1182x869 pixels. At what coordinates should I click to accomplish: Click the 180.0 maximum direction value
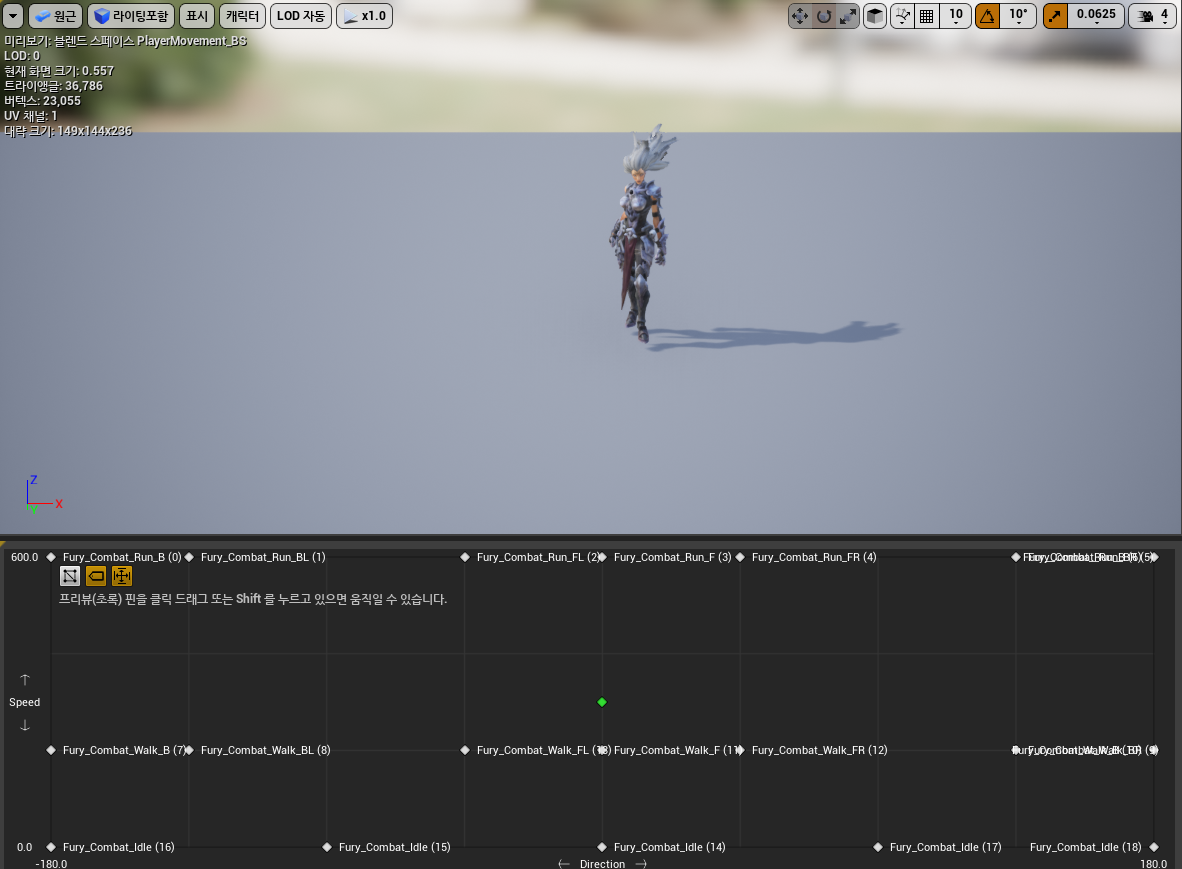1153,864
